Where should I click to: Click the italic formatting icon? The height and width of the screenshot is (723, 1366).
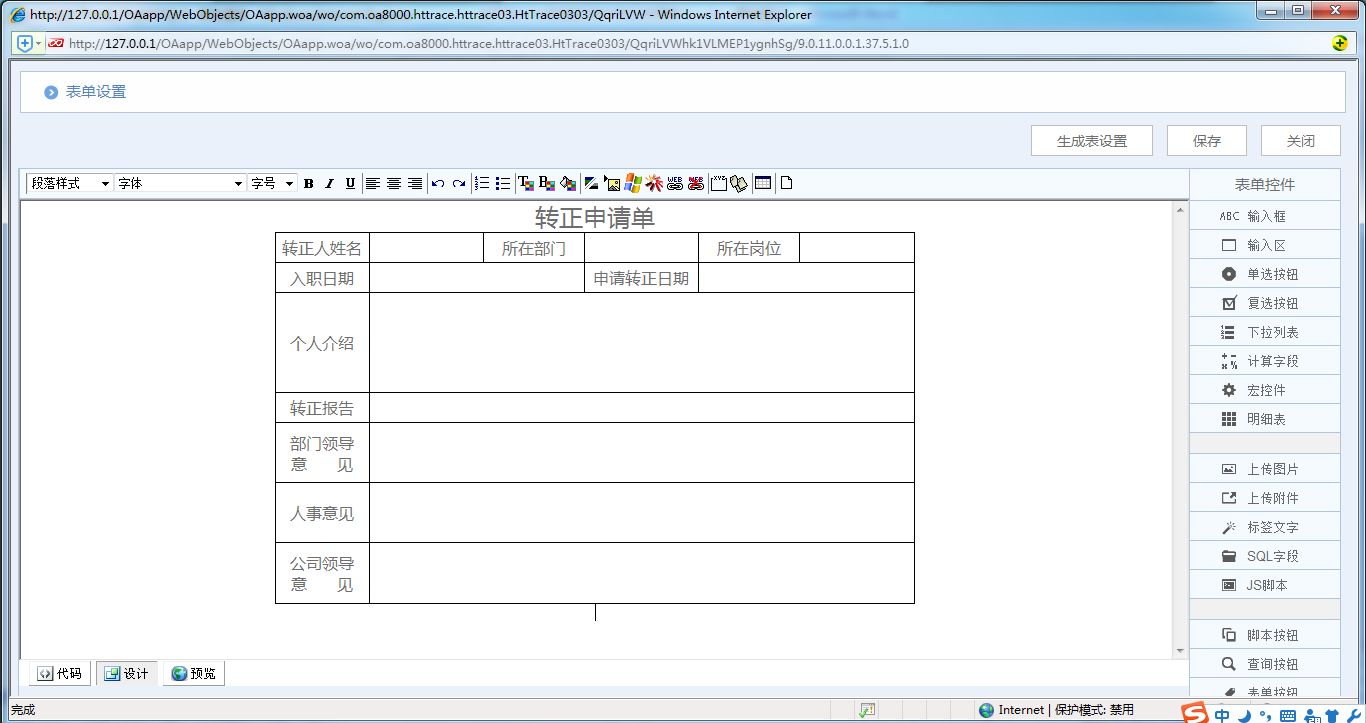pos(329,183)
